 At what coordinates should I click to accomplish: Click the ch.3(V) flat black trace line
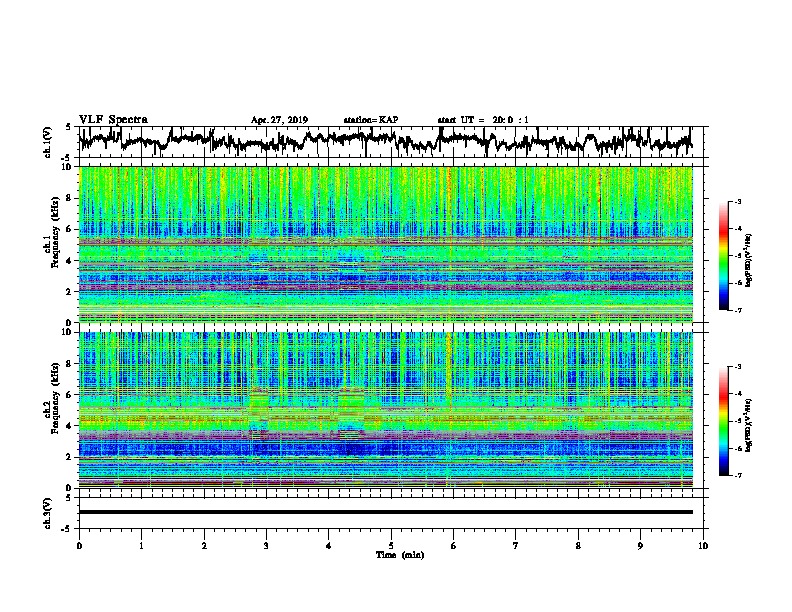pos(386,512)
